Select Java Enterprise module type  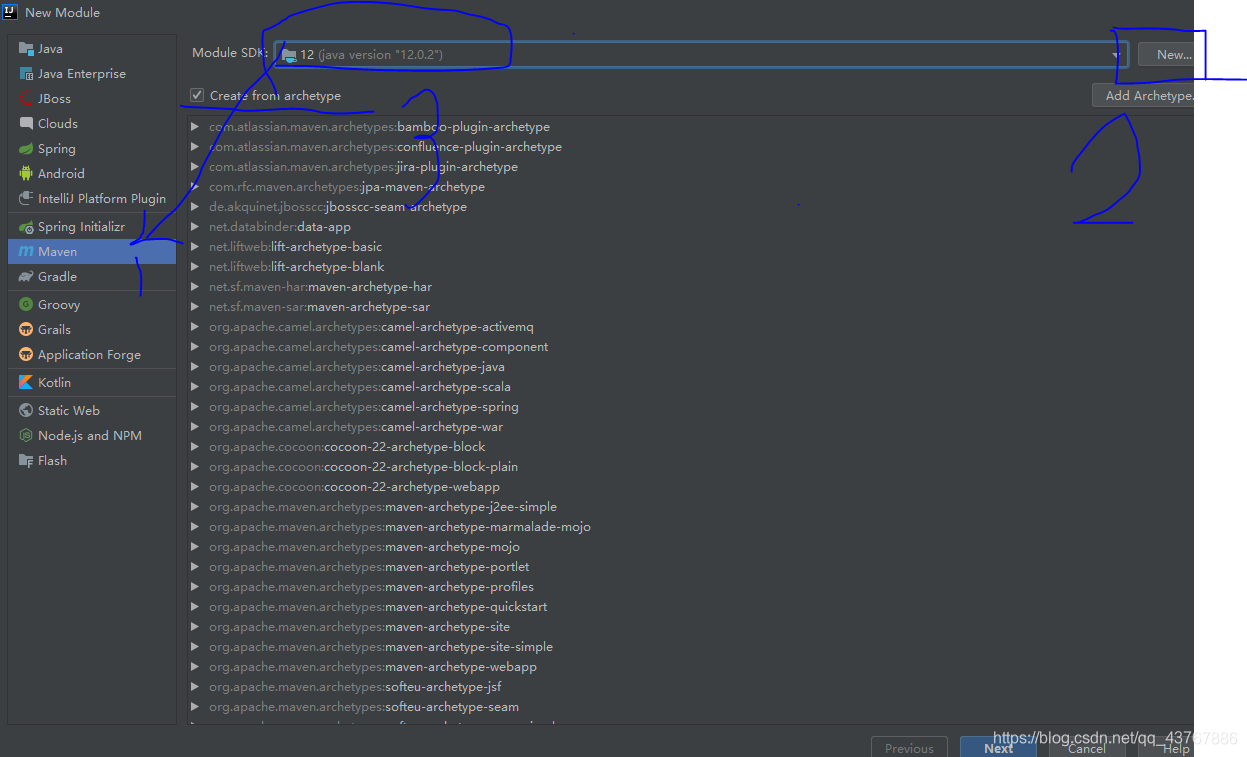[92, 73]
